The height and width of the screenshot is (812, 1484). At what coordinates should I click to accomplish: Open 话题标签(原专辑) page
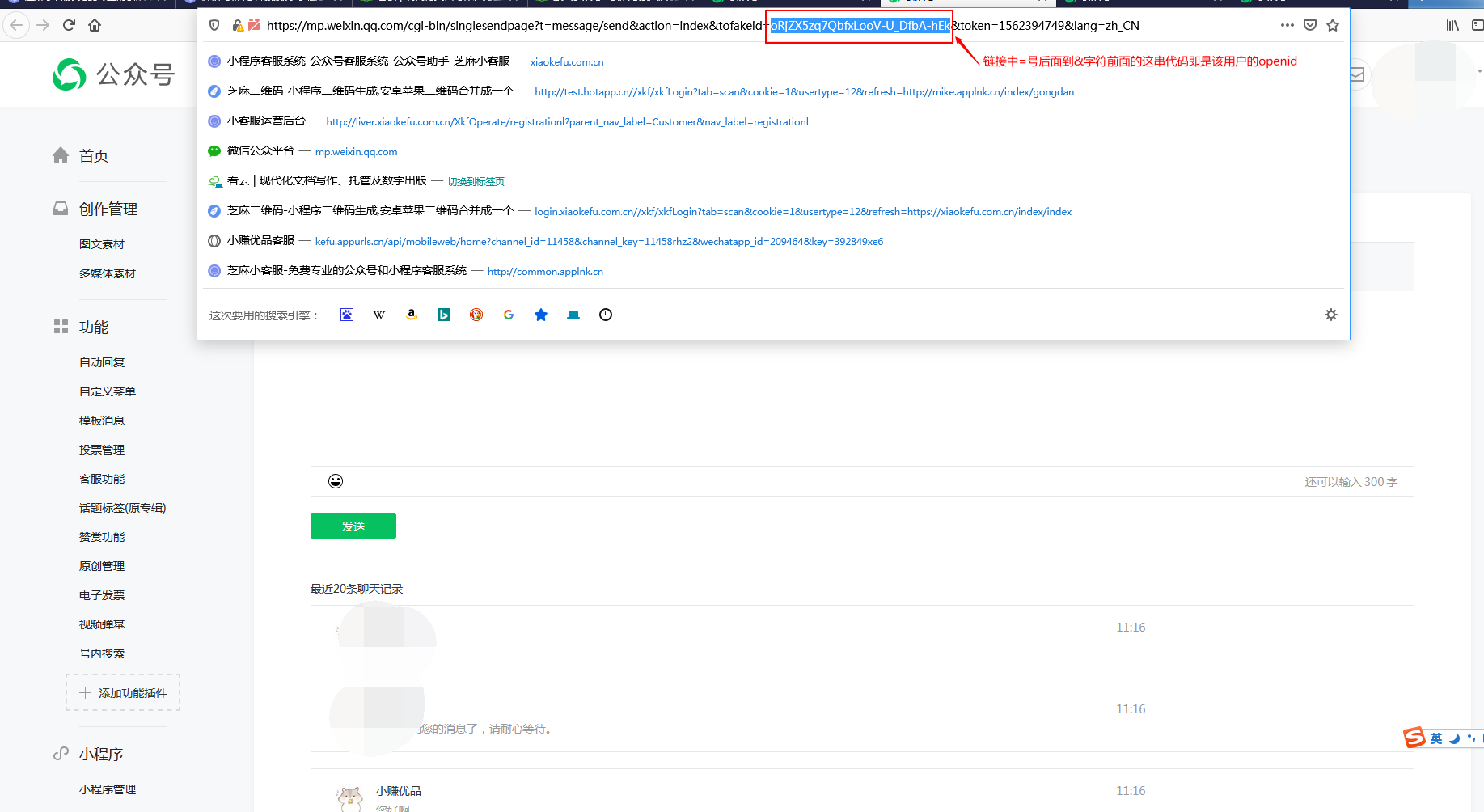[x=123, y=508]
